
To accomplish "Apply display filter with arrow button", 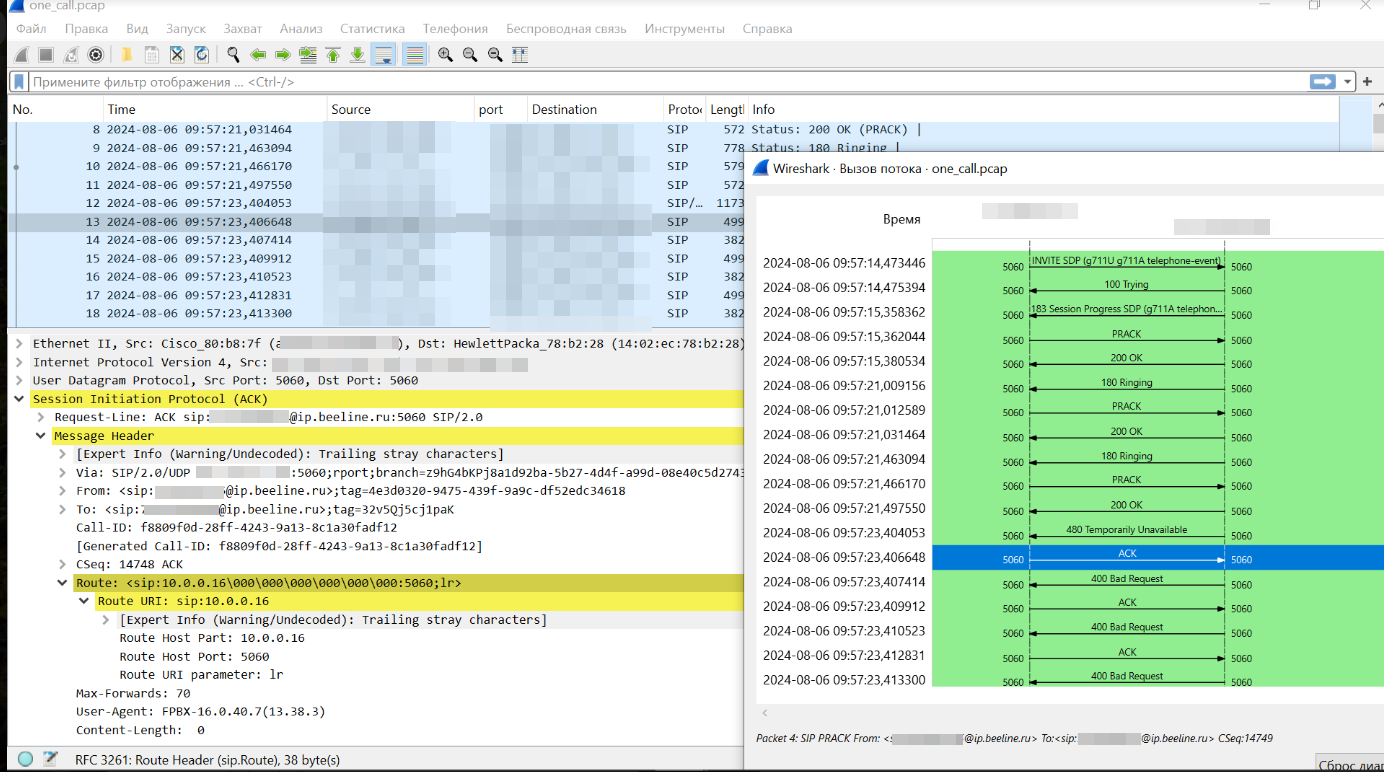I will click(1323, 82).
